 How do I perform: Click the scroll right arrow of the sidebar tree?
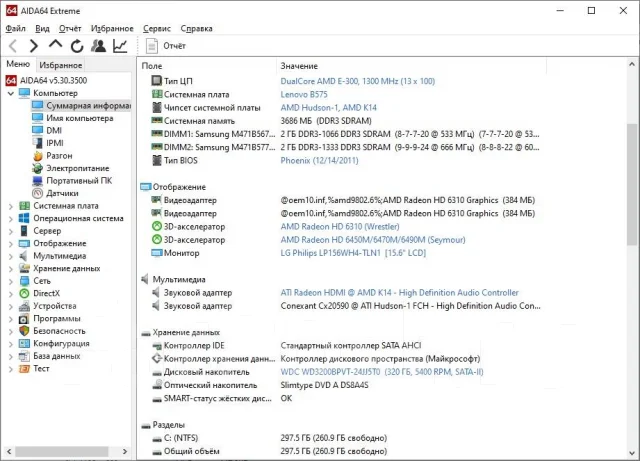pos(125,451)
